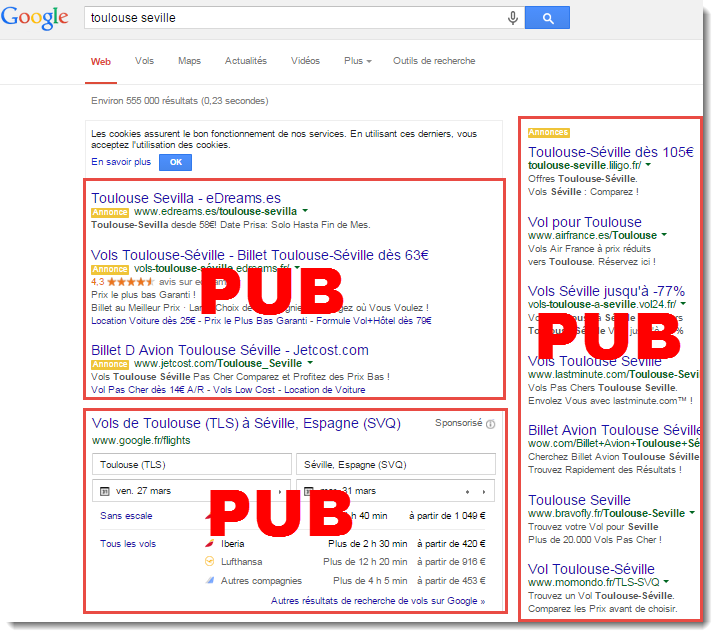The width and height of the screenshot is (718, 637).
Task: Open dropdown arrow next to liligo.fr URL
Action: click(x=648, y=165)
